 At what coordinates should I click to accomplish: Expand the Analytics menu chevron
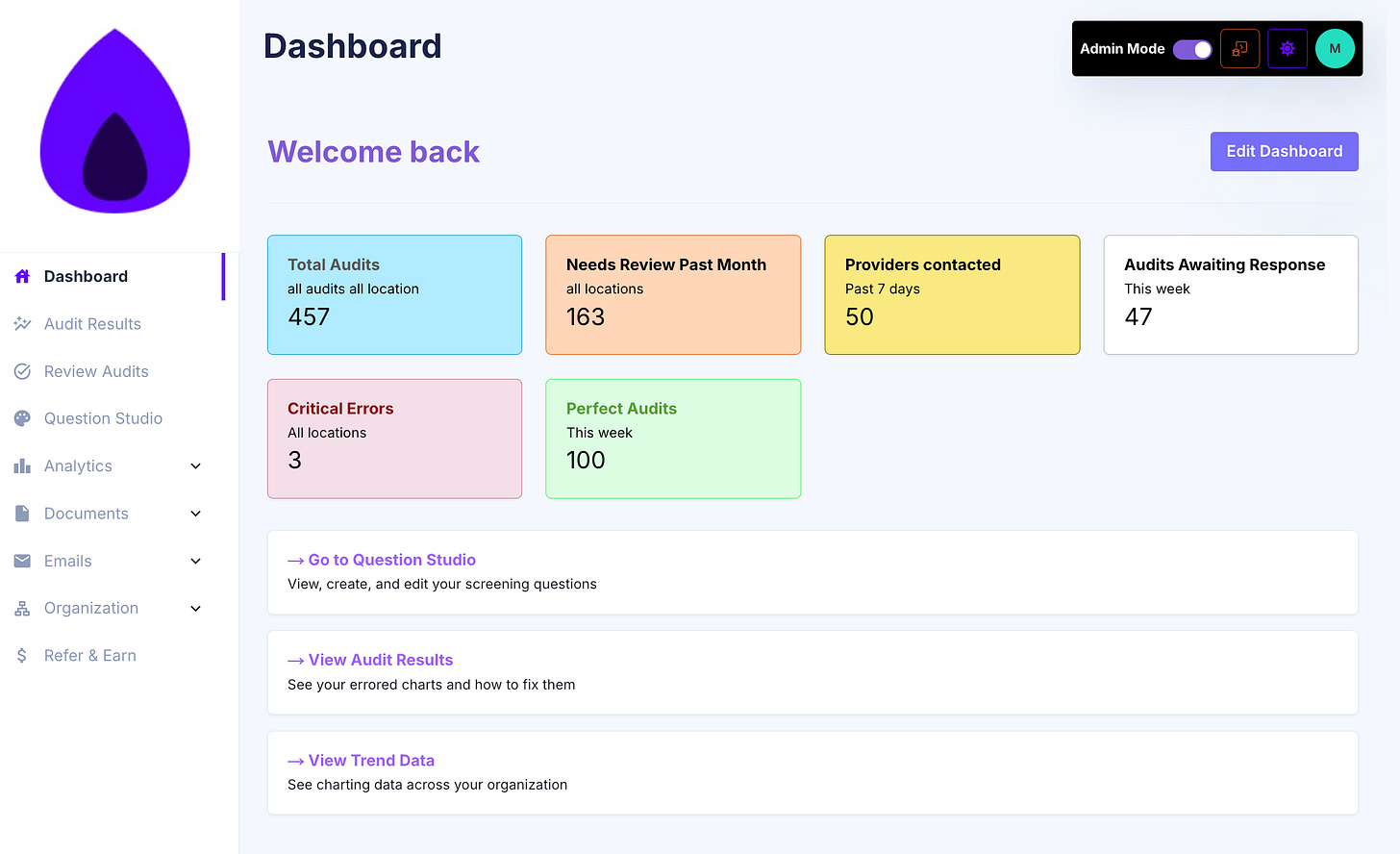(196, 466)
